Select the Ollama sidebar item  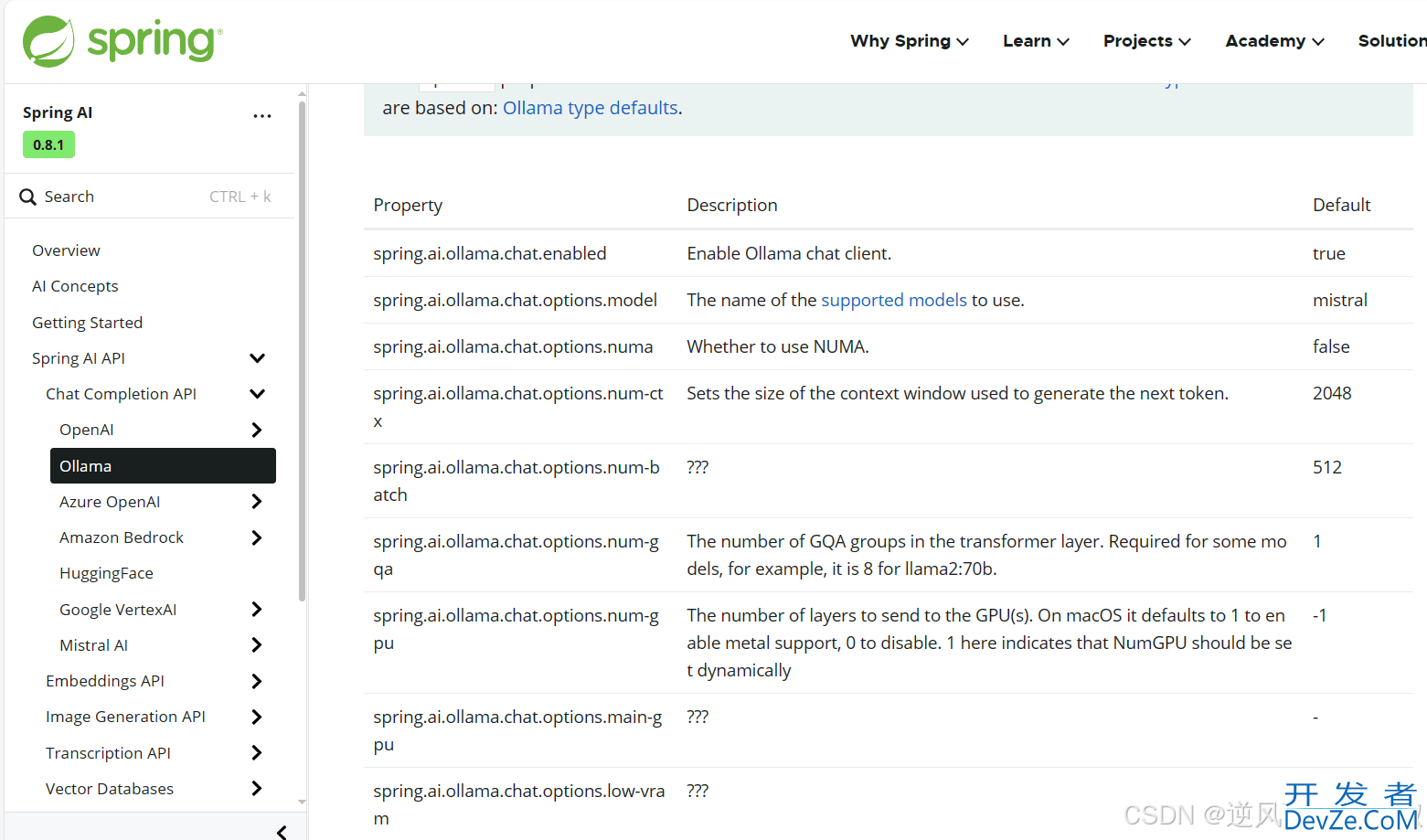pyautogui.click(x=163, y=465)
